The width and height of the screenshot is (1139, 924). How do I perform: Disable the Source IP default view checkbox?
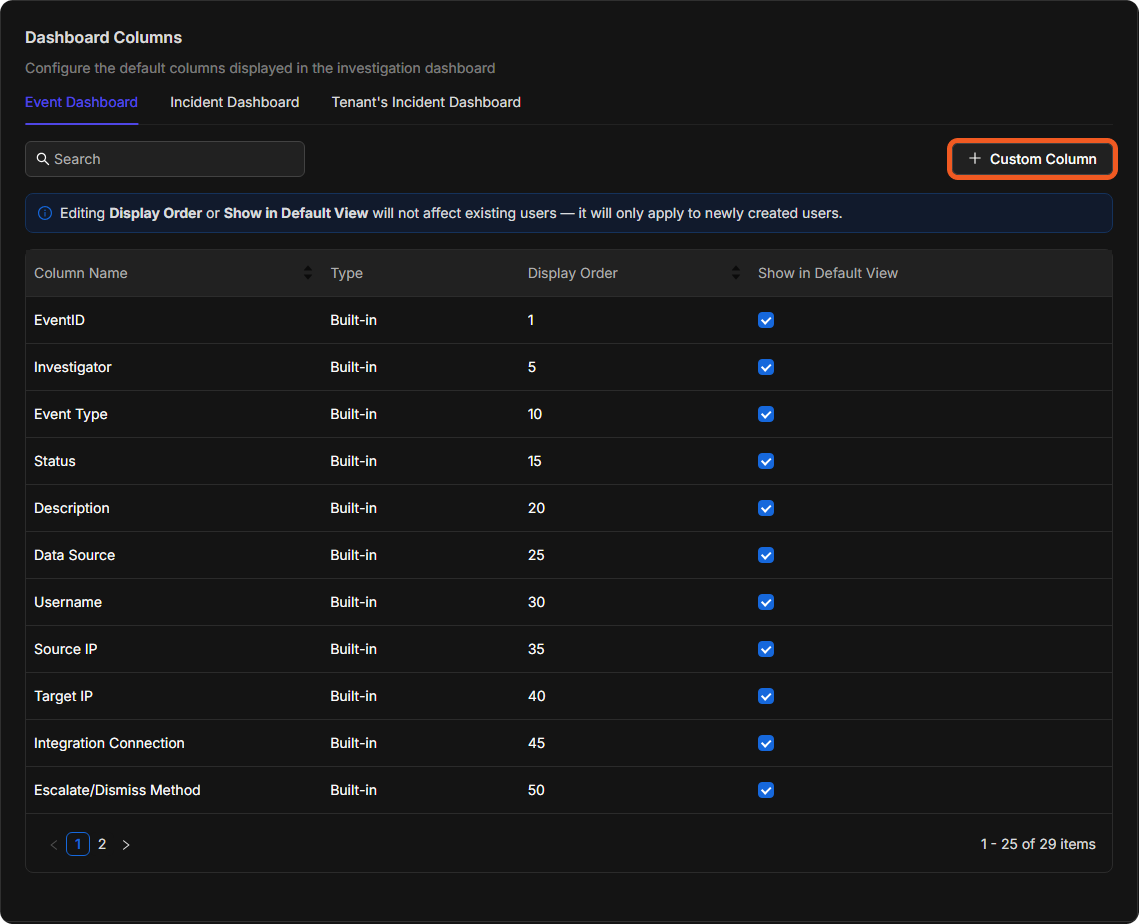coord(766,649)
